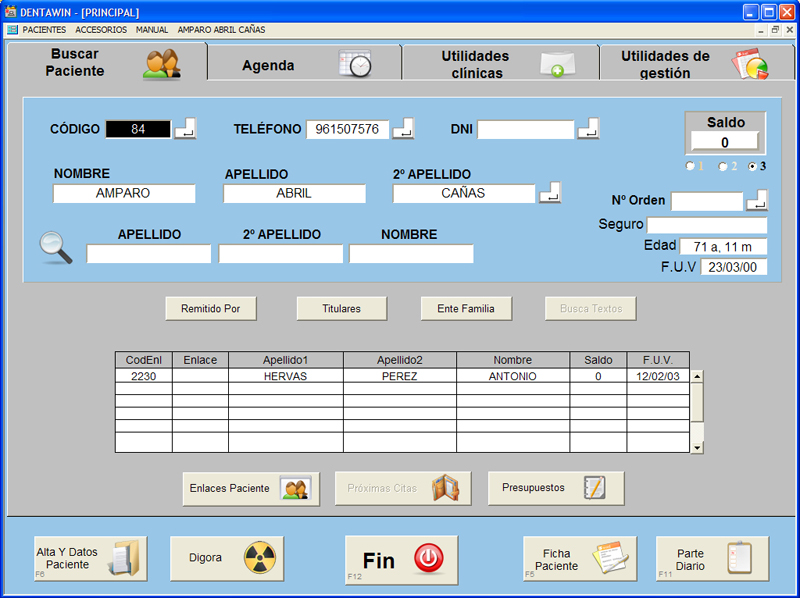Open Ficha Paciente record
The image size is (800, 598).
click(x=579, y=558)
